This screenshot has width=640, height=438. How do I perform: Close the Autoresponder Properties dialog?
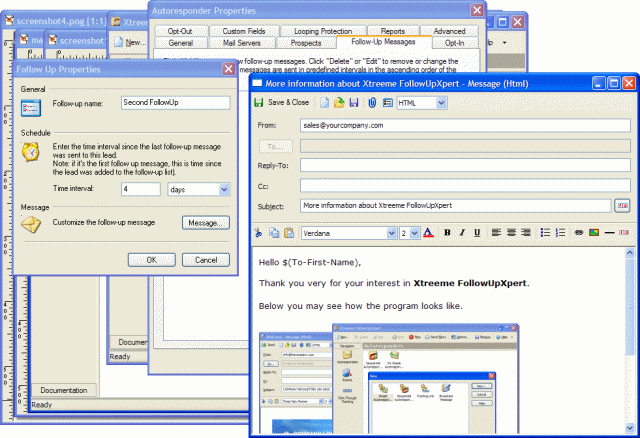[x=477, y=10]
